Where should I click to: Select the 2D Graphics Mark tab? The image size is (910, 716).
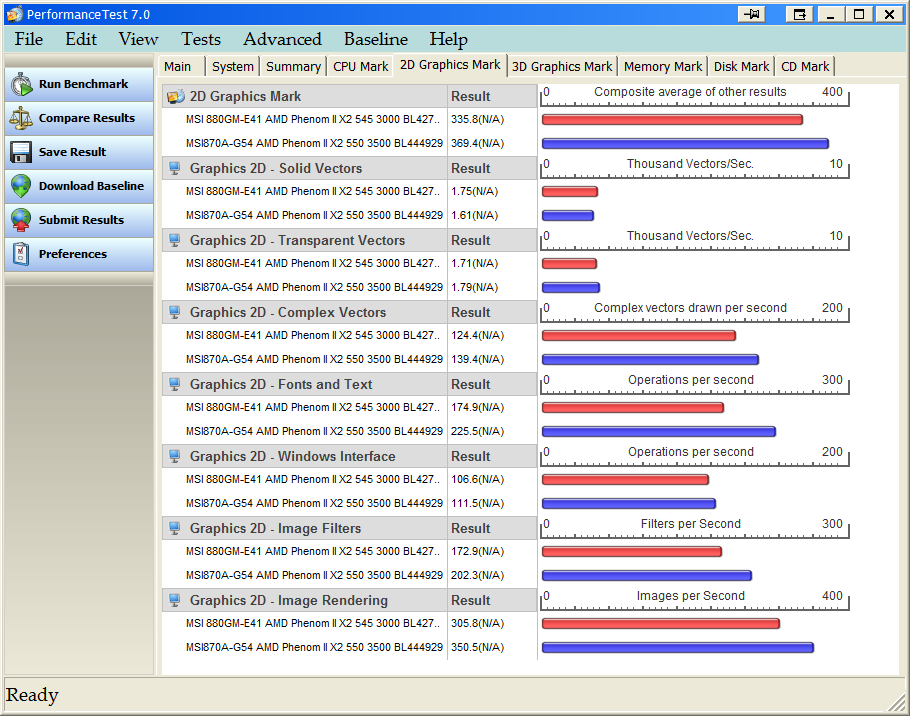click(x=450, y=65)
